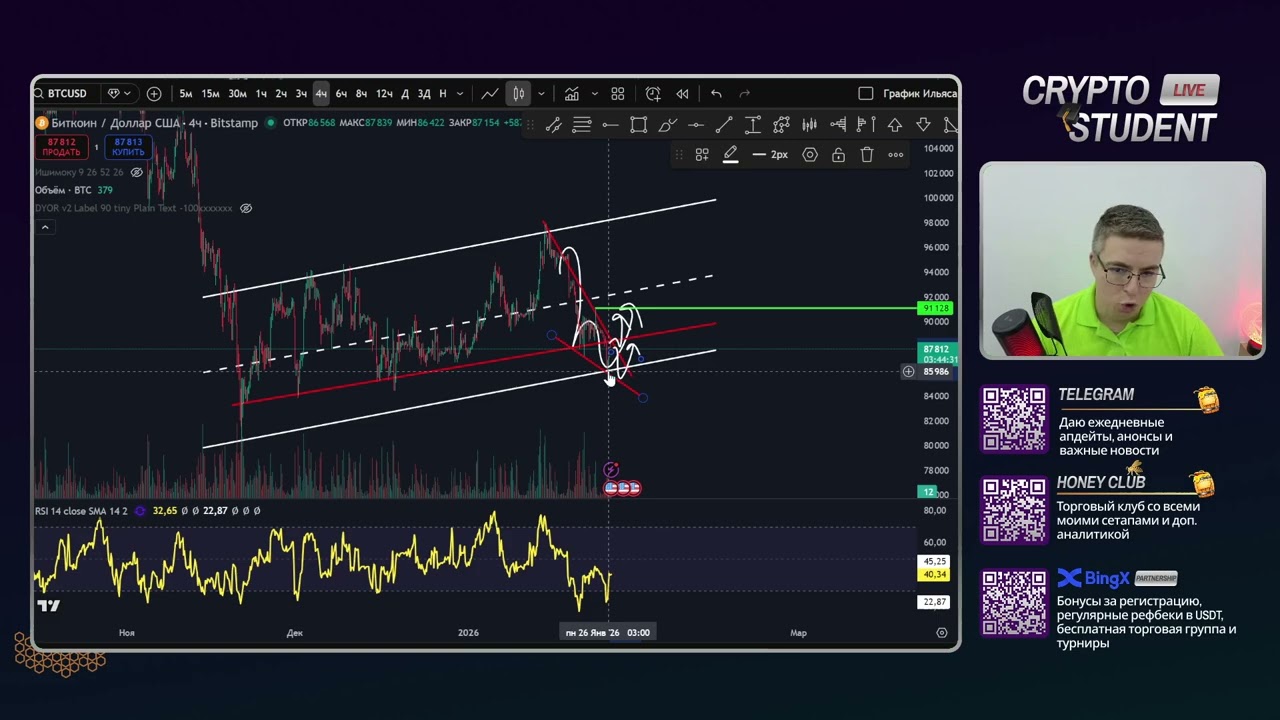
Task: Select the price range measure tool
Action: [x=752, y=125]
